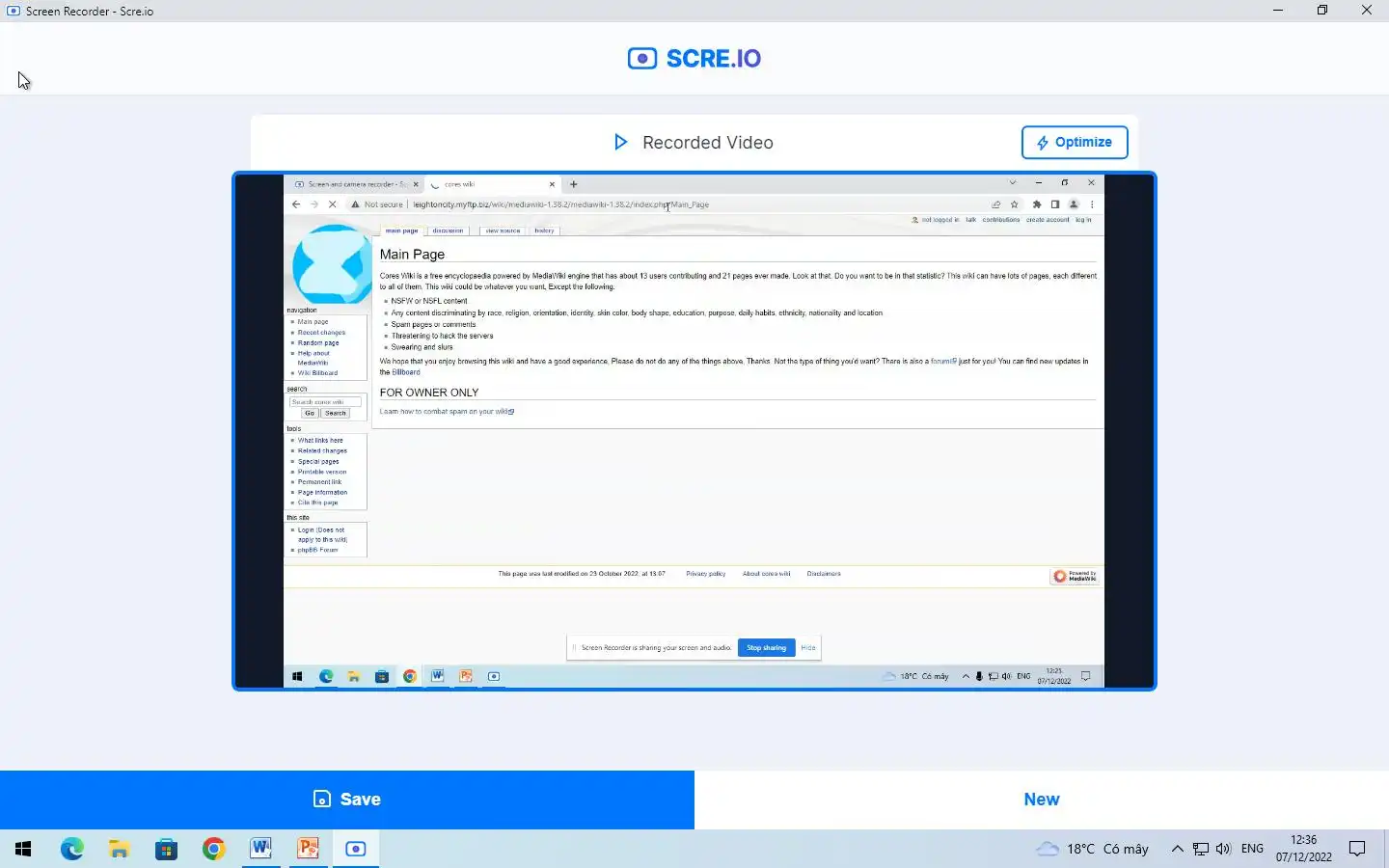Click the "Recorded Video" heading text
Screen dimensions: 1389x868
click(x=708, y=142)
